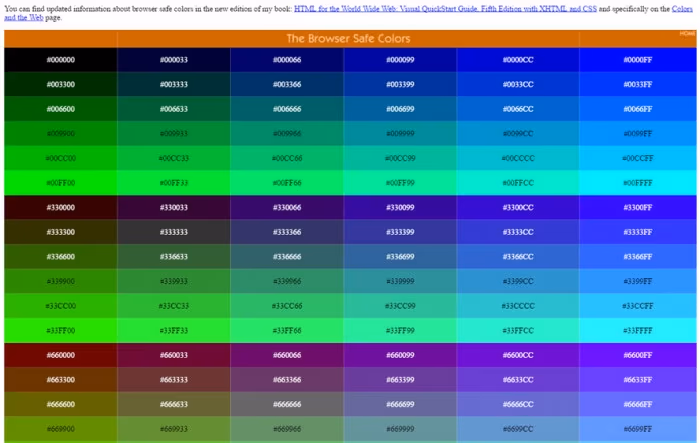Click the #6600FF violet swatch

coord(638,355)
